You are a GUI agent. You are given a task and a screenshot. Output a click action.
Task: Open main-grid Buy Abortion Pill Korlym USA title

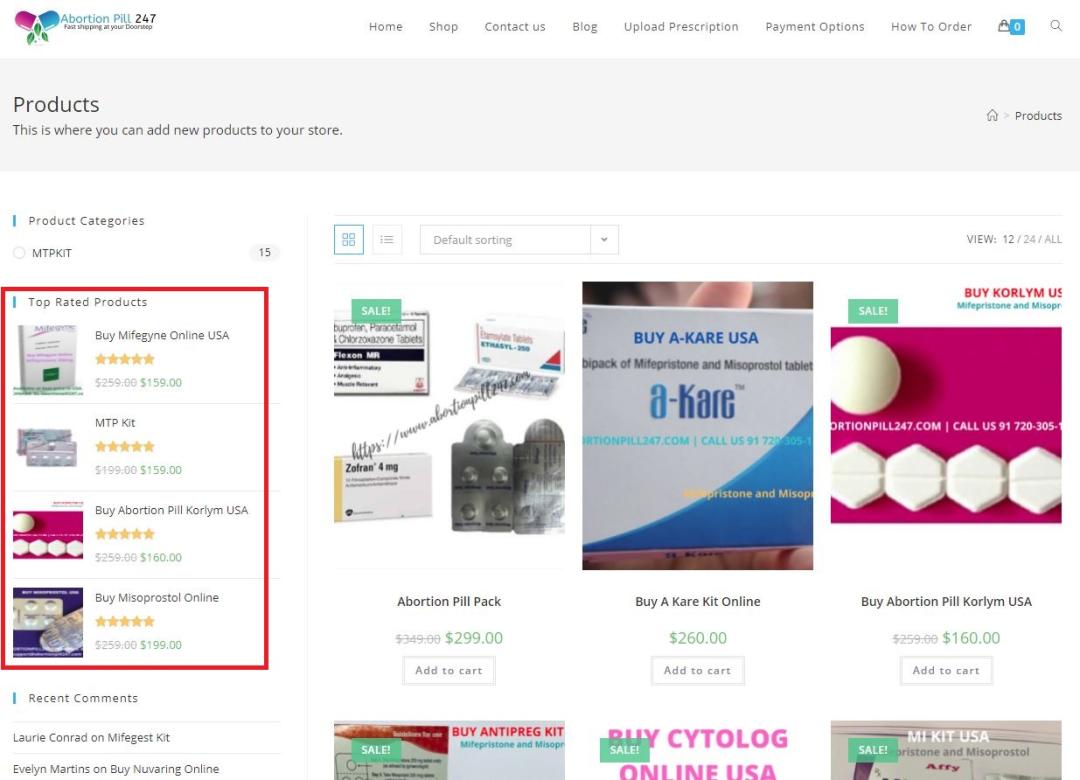point(946,602)
